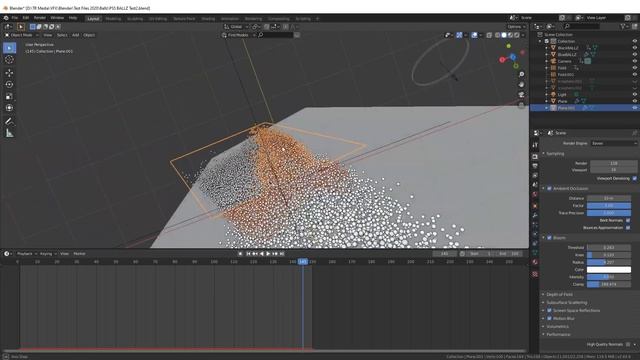The height and width of the screenshot is (360, 640).
Task: Open the File menu
Action: (x=15, y=18)
